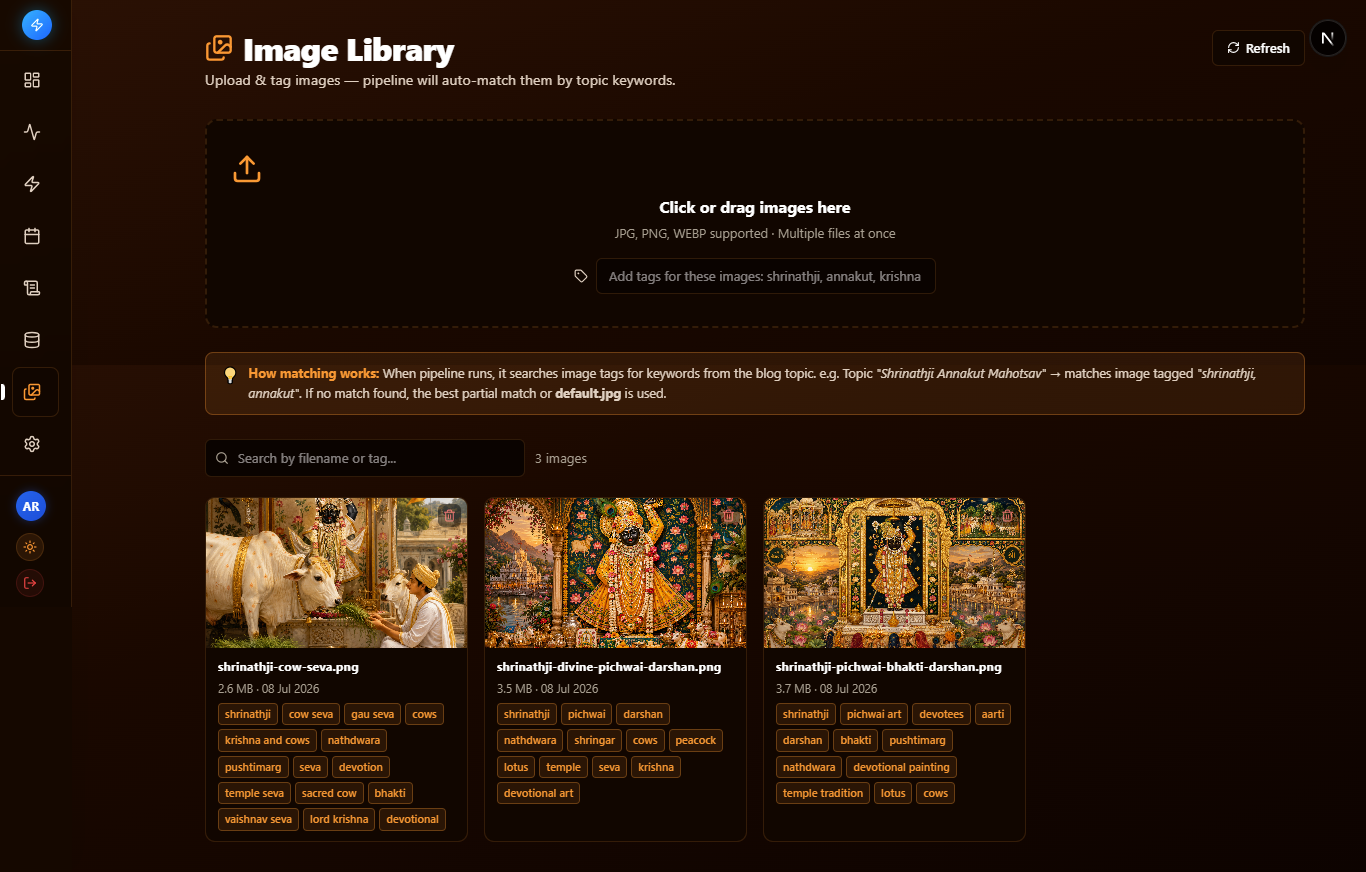This screenshot has height=872, width=1366.
Task: Focus the 'Add tags for these images' field
Action: (x=766, y=276)
